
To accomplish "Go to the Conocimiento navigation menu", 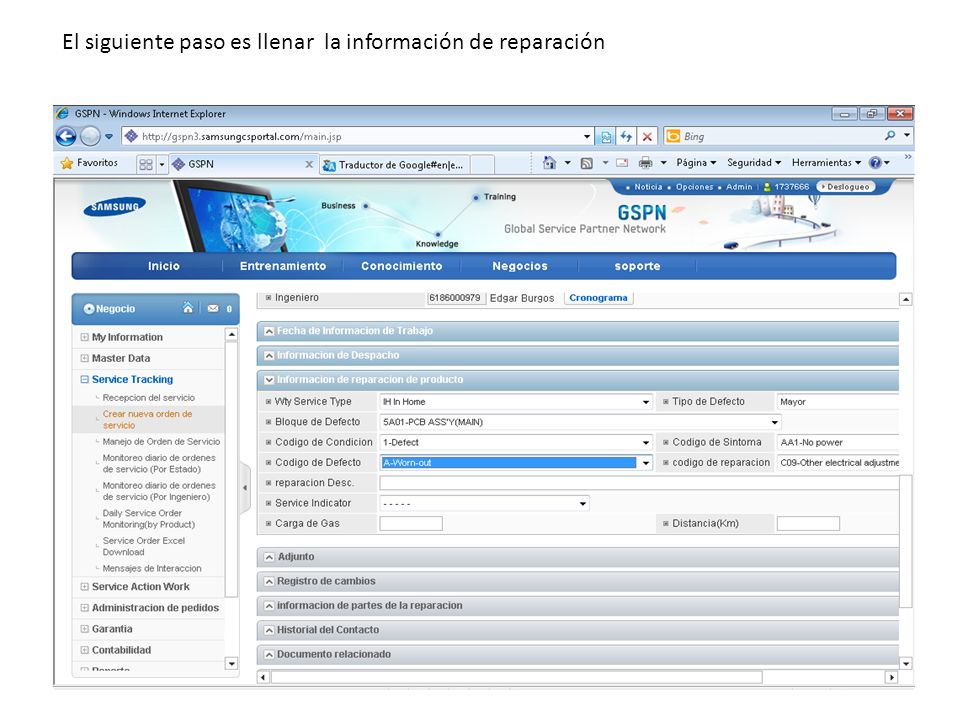I will click(x=402, y=266).
